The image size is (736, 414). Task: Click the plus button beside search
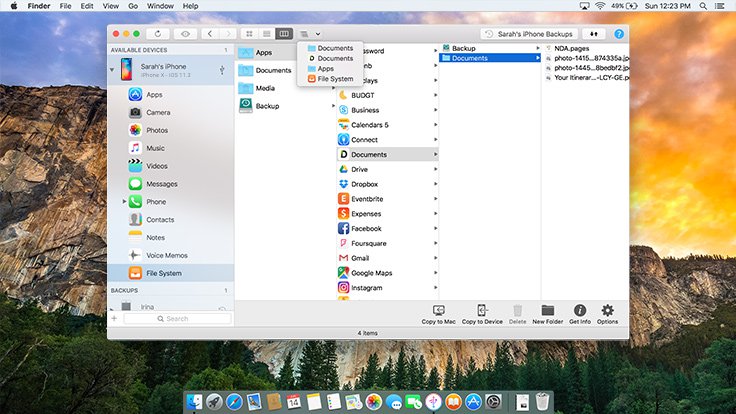pyautogui.click(x=114, y=318)
